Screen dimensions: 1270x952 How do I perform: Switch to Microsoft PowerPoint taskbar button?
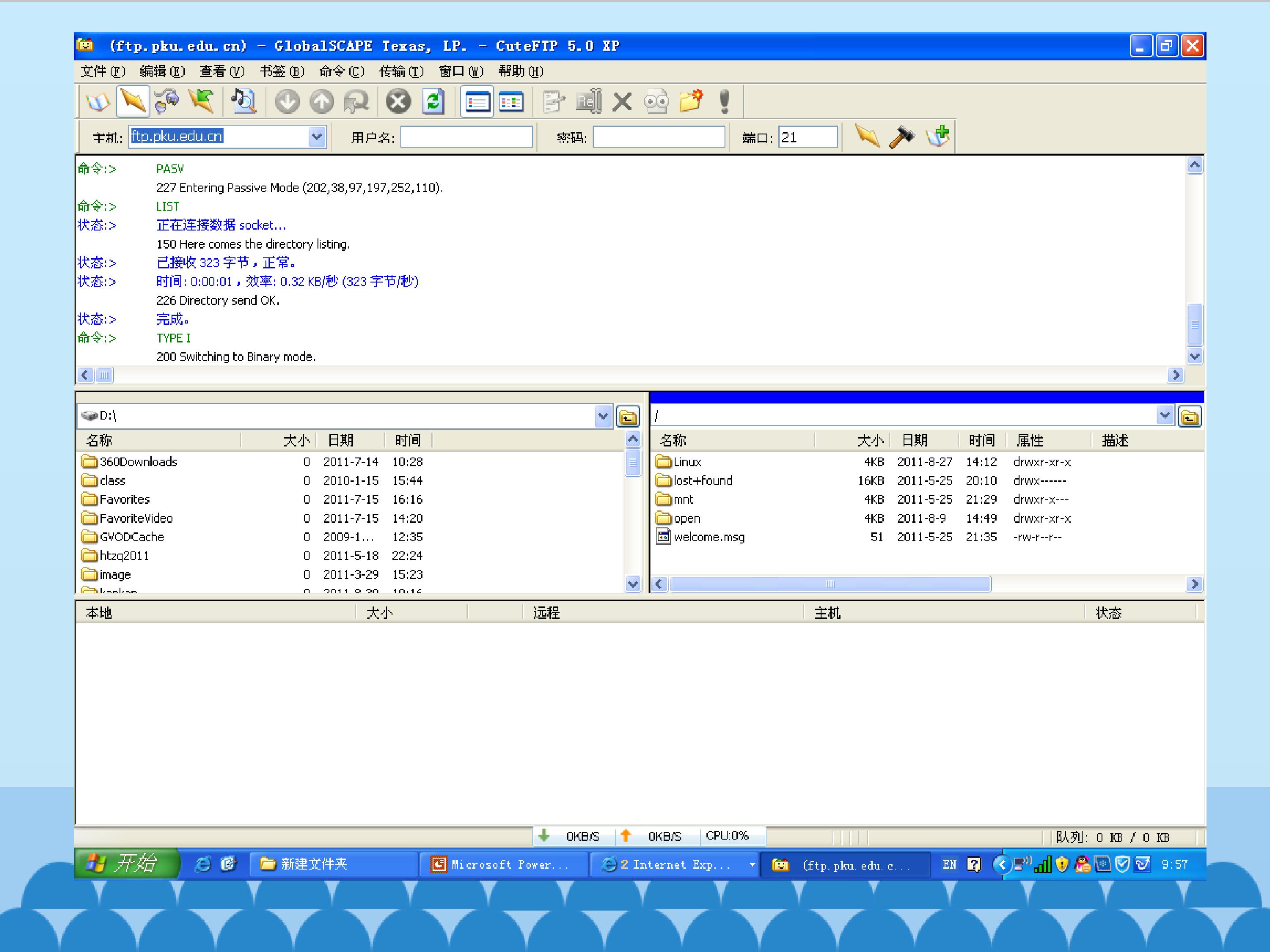(x=504, y=864)
